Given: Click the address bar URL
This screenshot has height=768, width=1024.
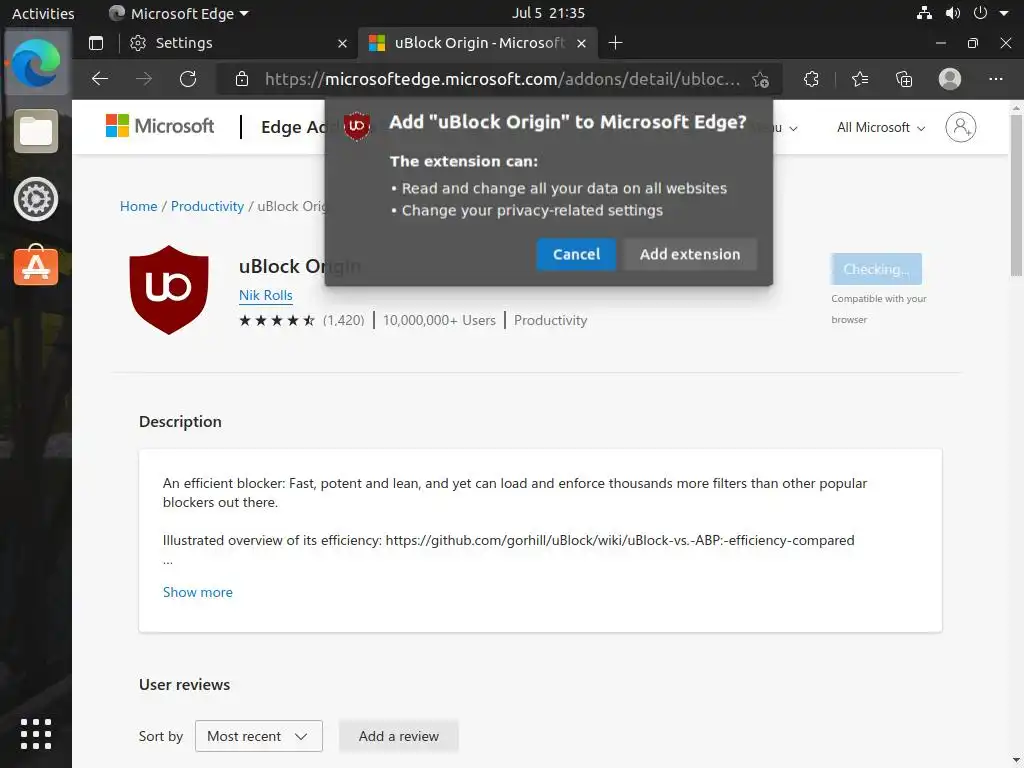Looking at the screenshot, I should click(502, 79).
